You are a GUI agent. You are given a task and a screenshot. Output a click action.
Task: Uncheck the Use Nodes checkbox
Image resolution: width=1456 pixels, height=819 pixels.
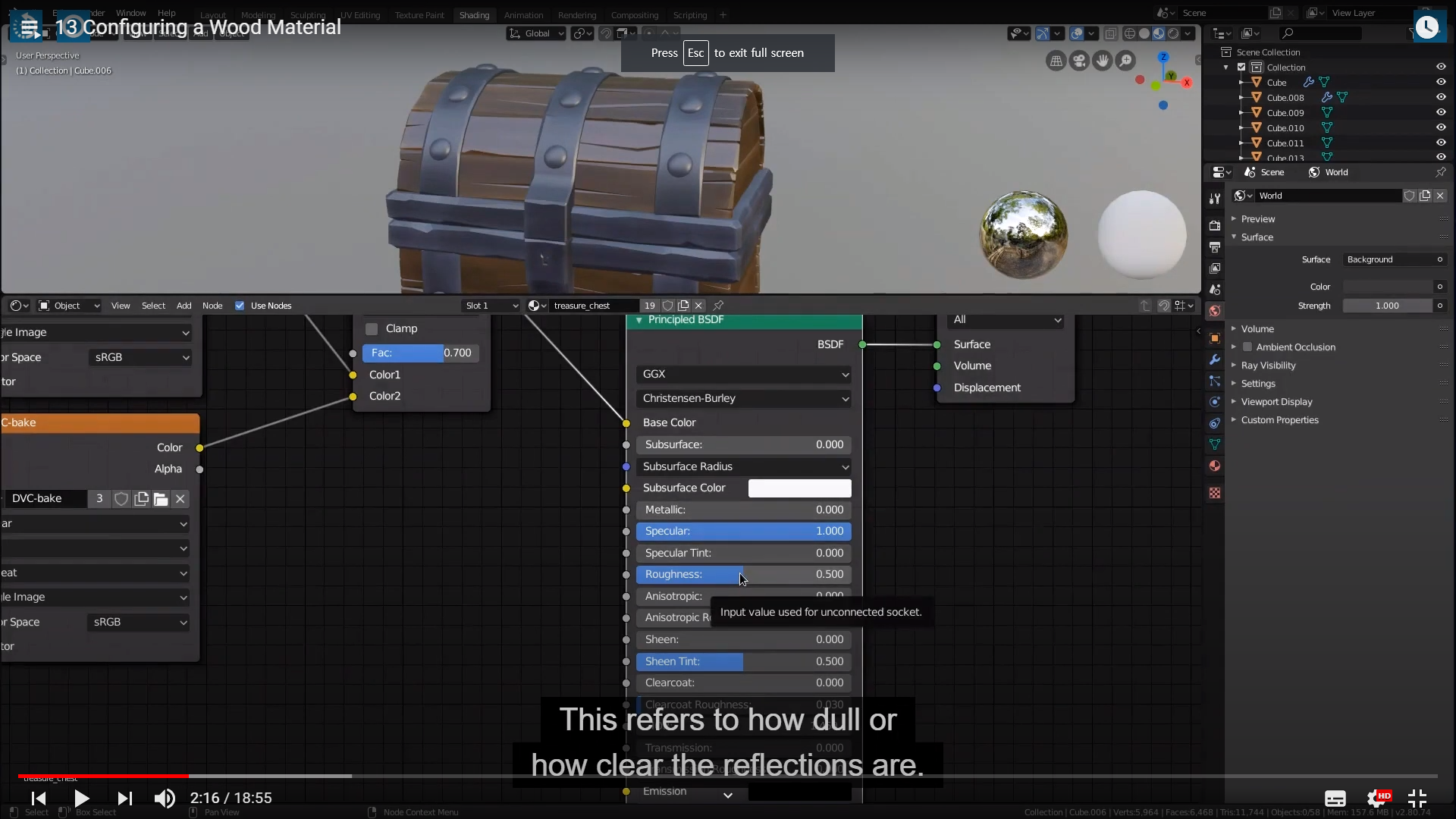240,306
